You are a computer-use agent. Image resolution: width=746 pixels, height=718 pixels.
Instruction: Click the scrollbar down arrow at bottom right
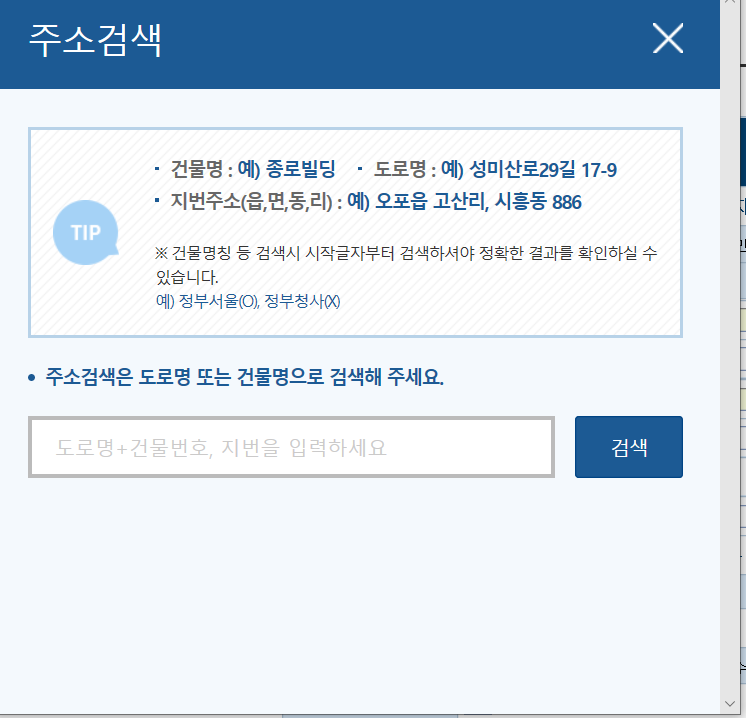(x=729, y=703)
